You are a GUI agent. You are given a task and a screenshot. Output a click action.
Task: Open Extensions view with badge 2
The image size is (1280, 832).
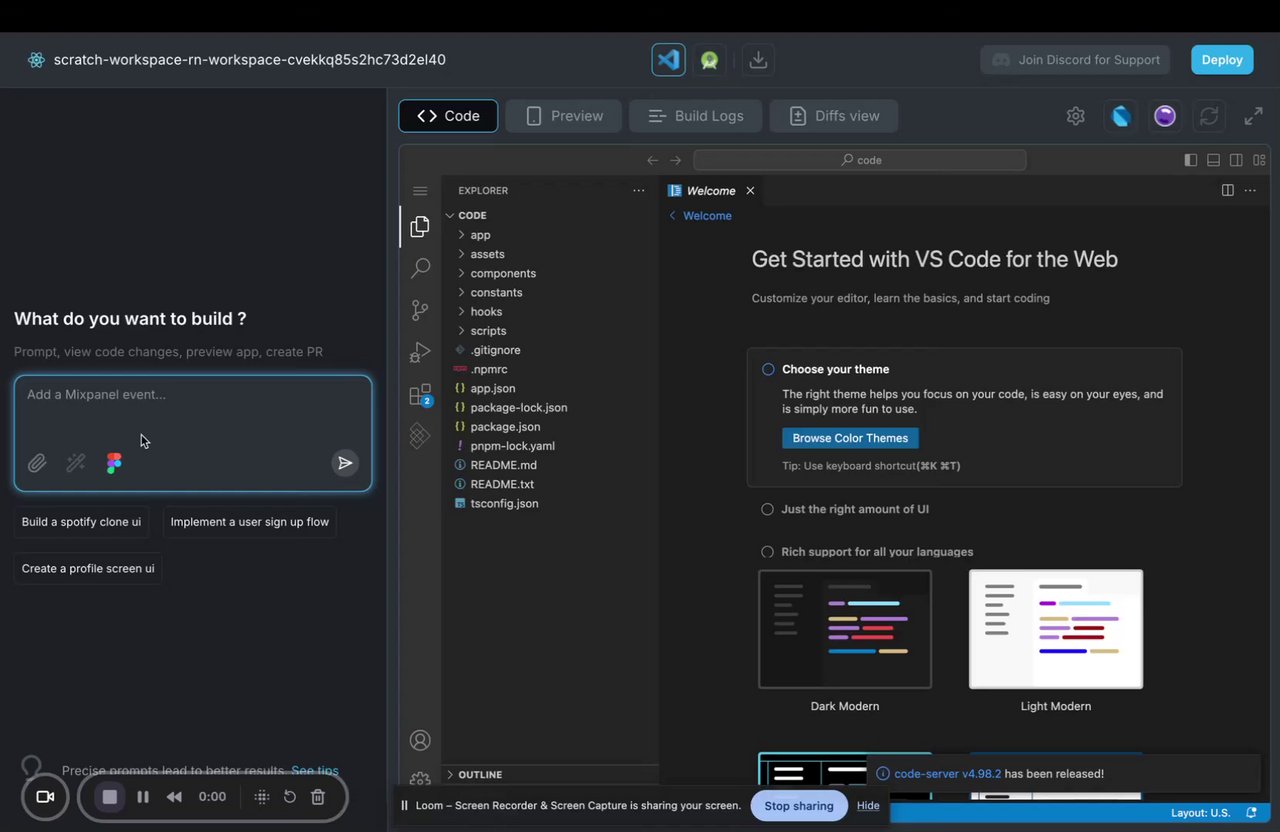[x=420, y=394]
